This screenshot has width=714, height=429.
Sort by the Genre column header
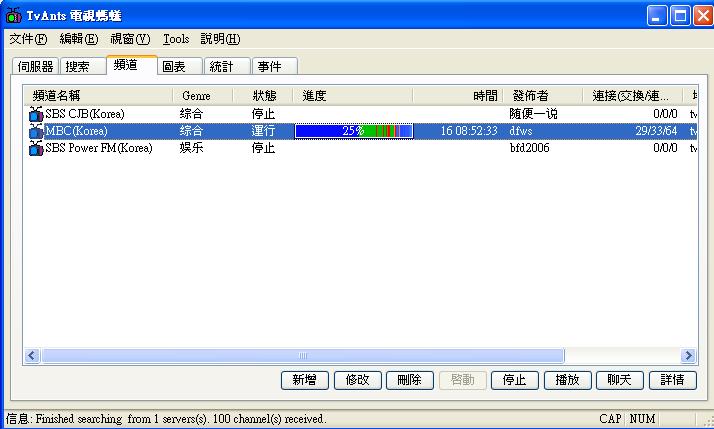point(203,96)
